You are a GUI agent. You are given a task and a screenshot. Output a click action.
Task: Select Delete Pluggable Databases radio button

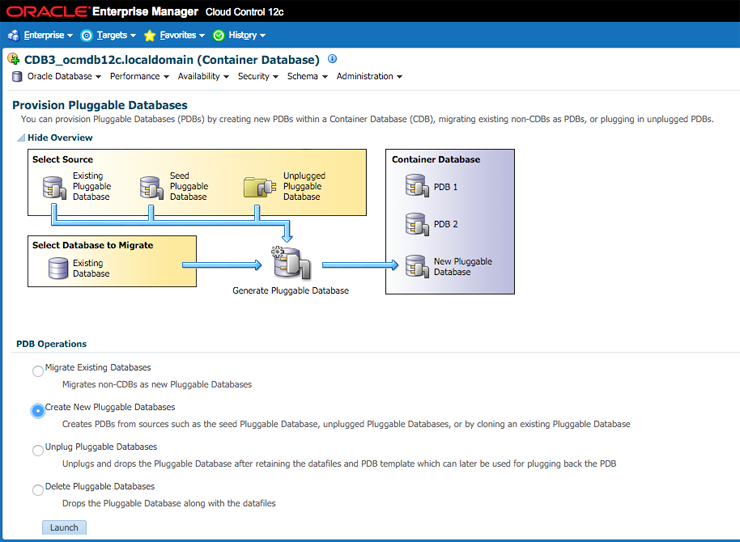click(x=38, y=490)
